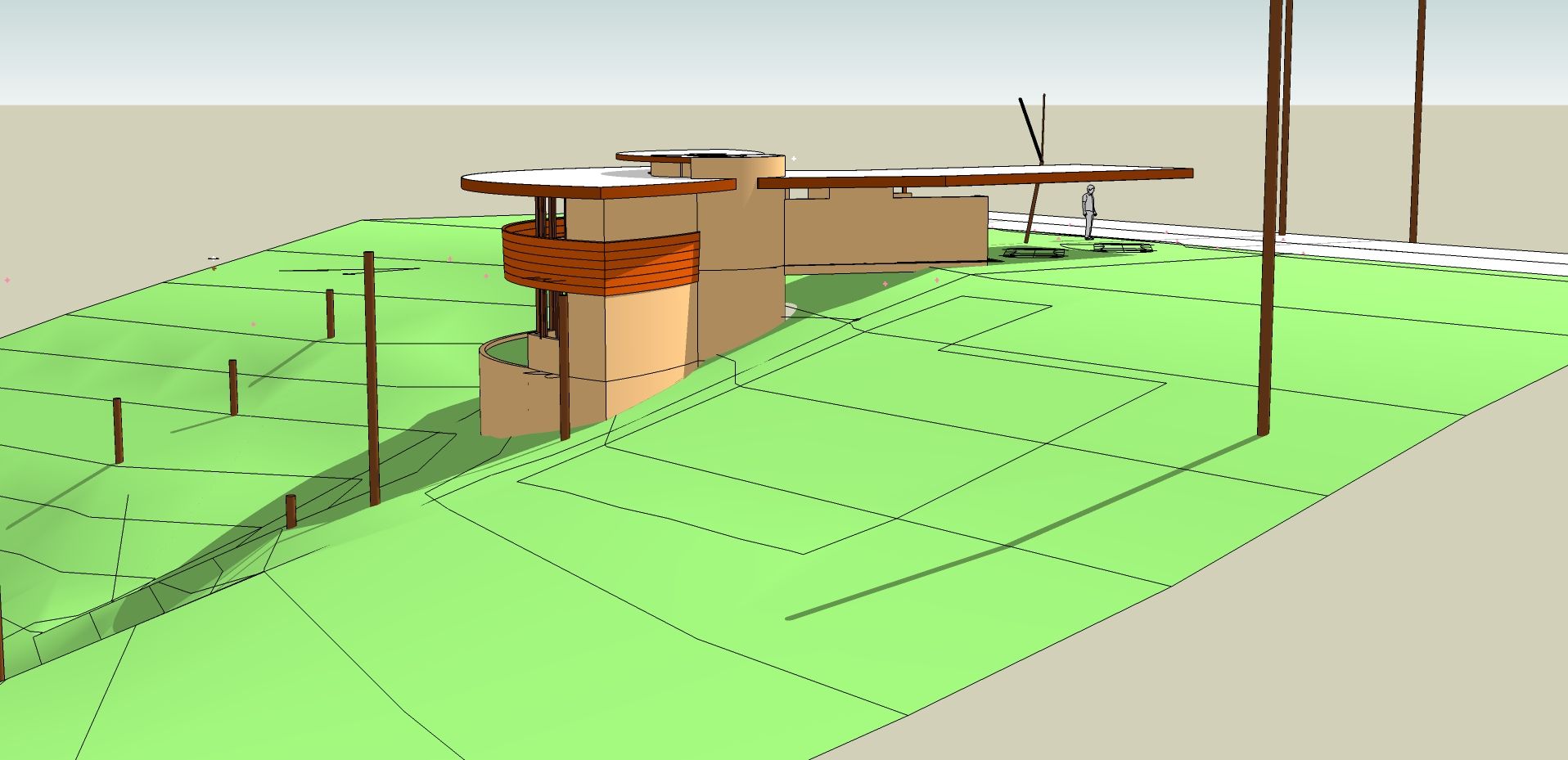Select the leftmost short fence post
This screenshot has height=760, width=1568.
click(118, 430)
